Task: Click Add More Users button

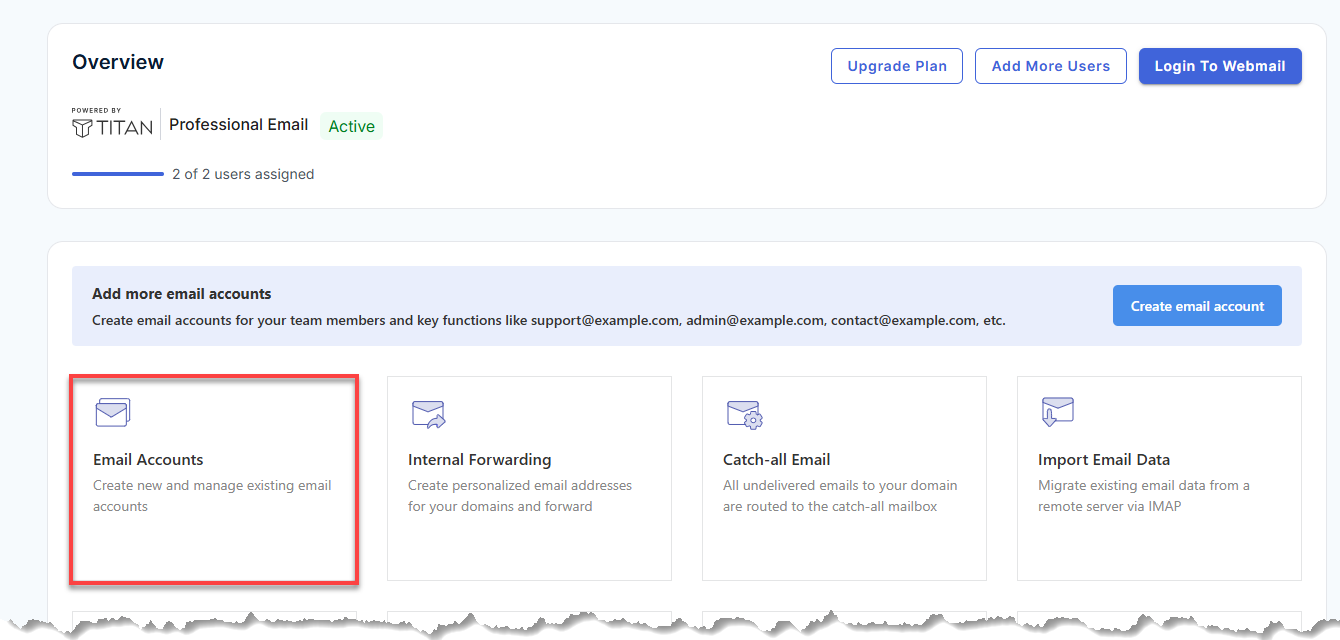Action: 1051,66
